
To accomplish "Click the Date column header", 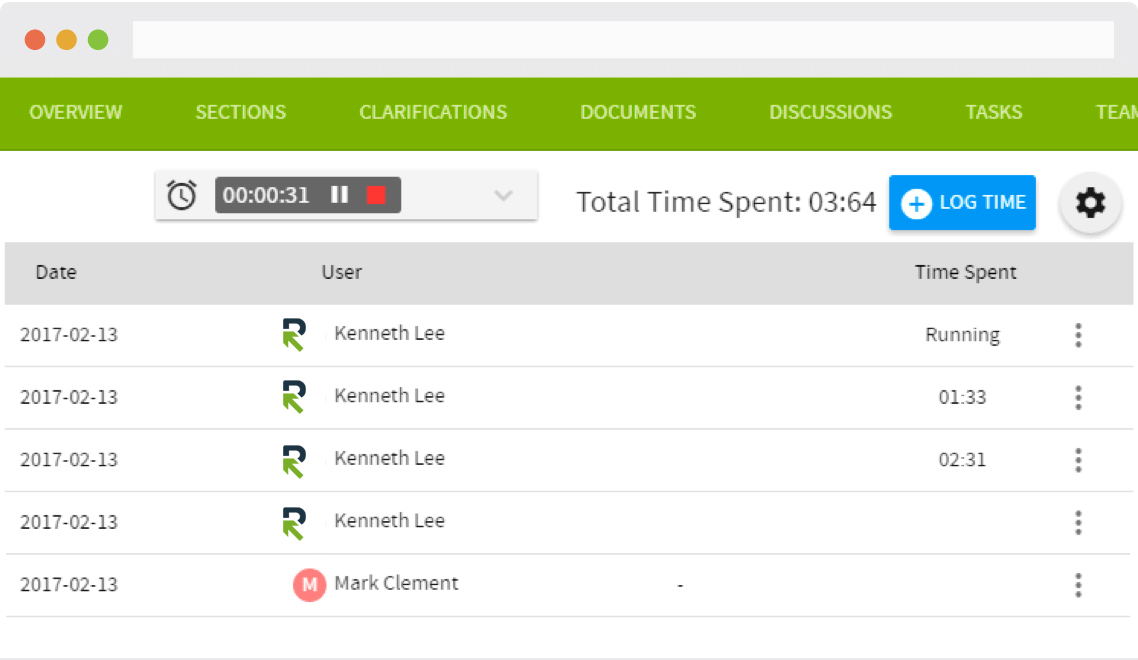I will (x=56, y=272).
